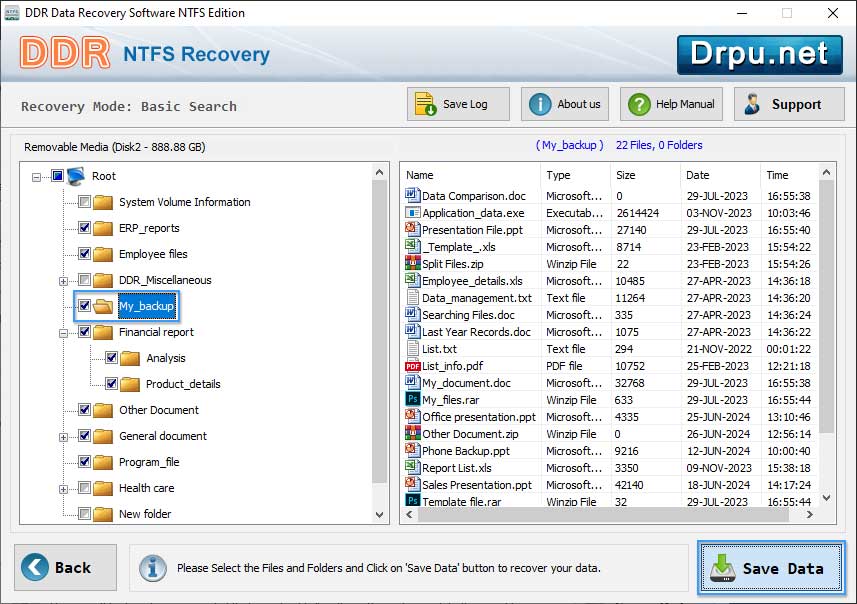This screenshot has width=857, height=604.
Task: Expand the Health care folder node
Action: pos(63,489)
